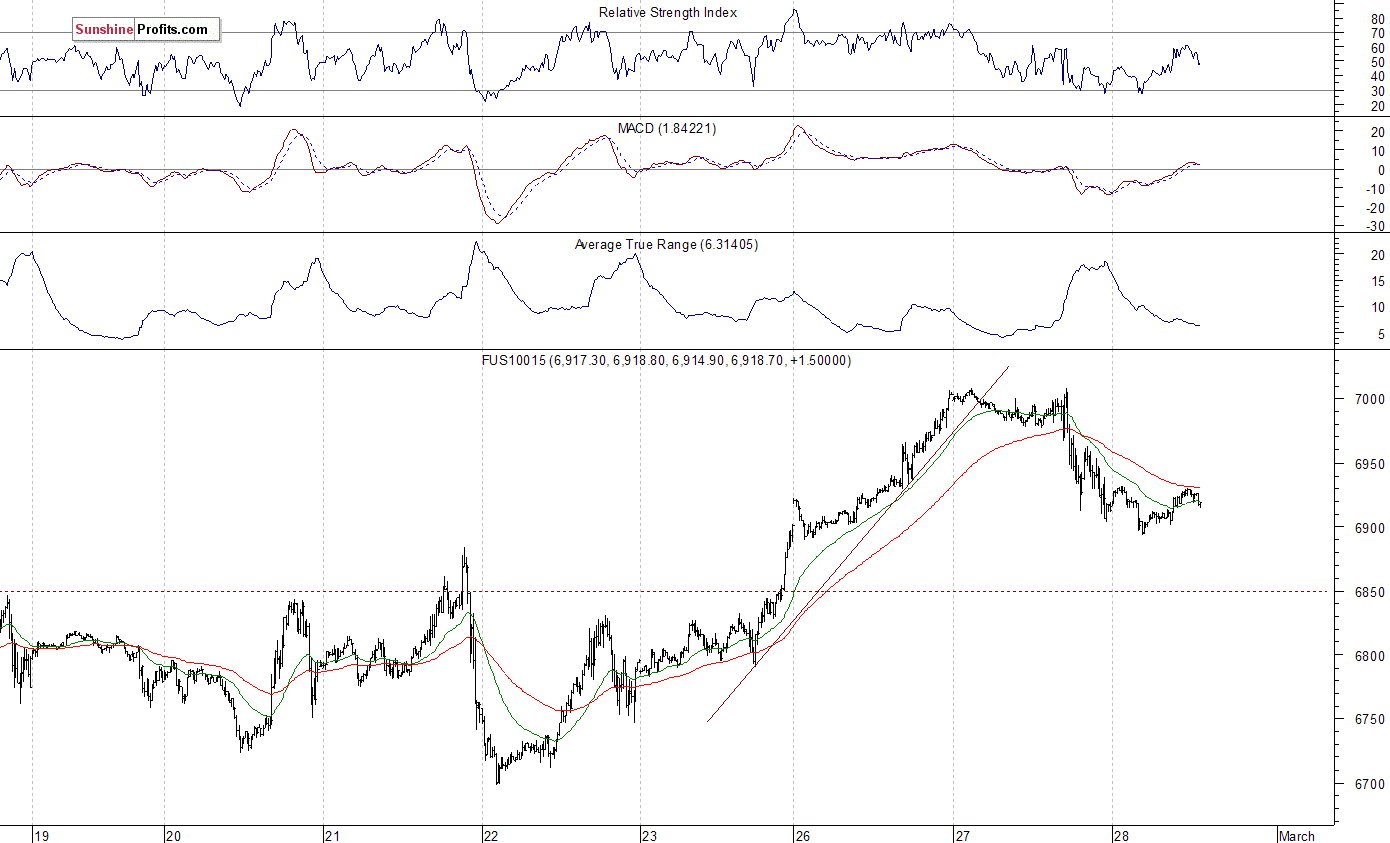Image resolution: width=1390 pixels, height=843 pixels.
Task: Select date label 20 on time axis
Action: (x=173, y=836)
